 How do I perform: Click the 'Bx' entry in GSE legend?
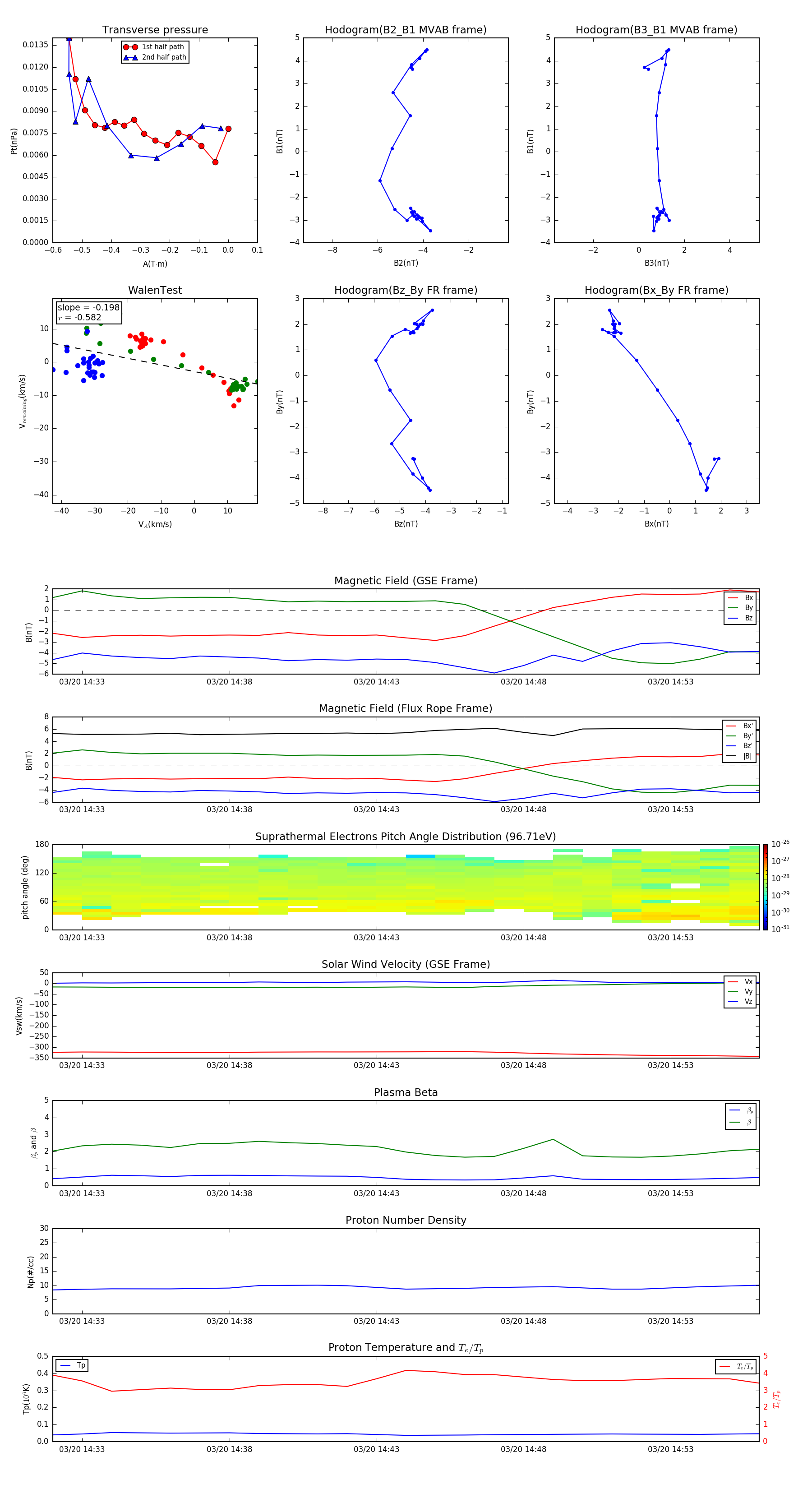(x=741, y=598)
